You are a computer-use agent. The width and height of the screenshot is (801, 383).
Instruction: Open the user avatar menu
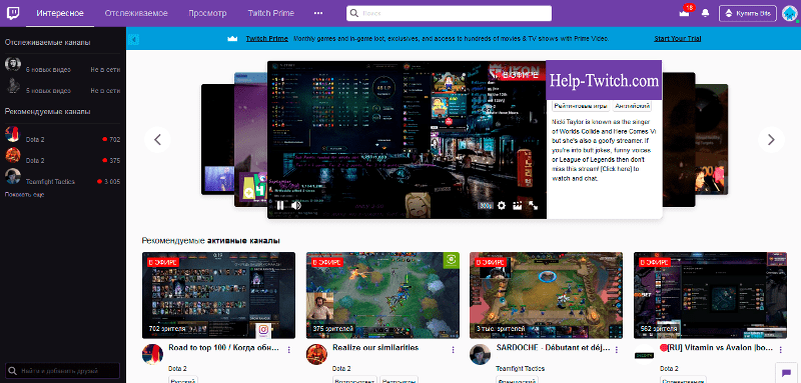790,13
